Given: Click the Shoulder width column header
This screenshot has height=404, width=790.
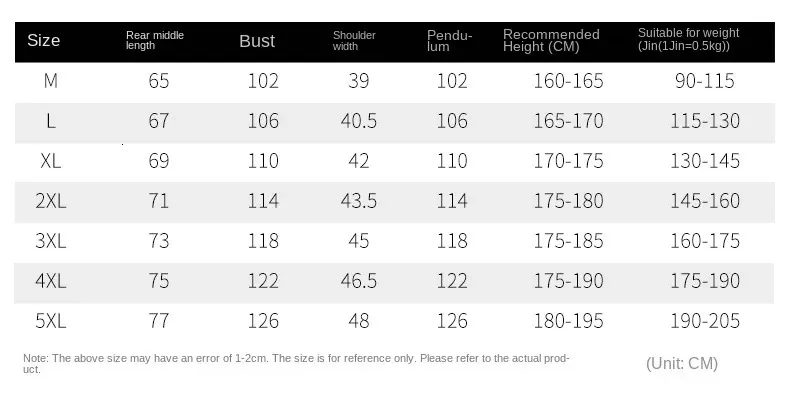Looking at the screenshot, I should pyautogui.click(x=355, y=40).
